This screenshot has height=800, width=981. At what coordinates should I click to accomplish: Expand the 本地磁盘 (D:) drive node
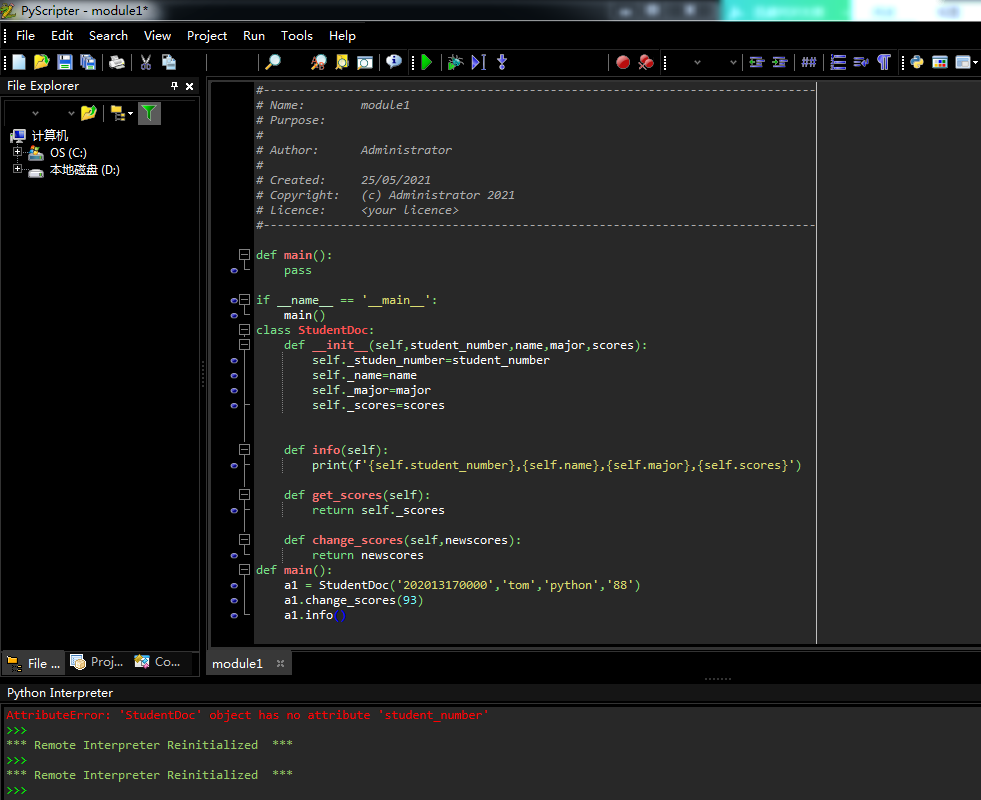click(17, 169)
